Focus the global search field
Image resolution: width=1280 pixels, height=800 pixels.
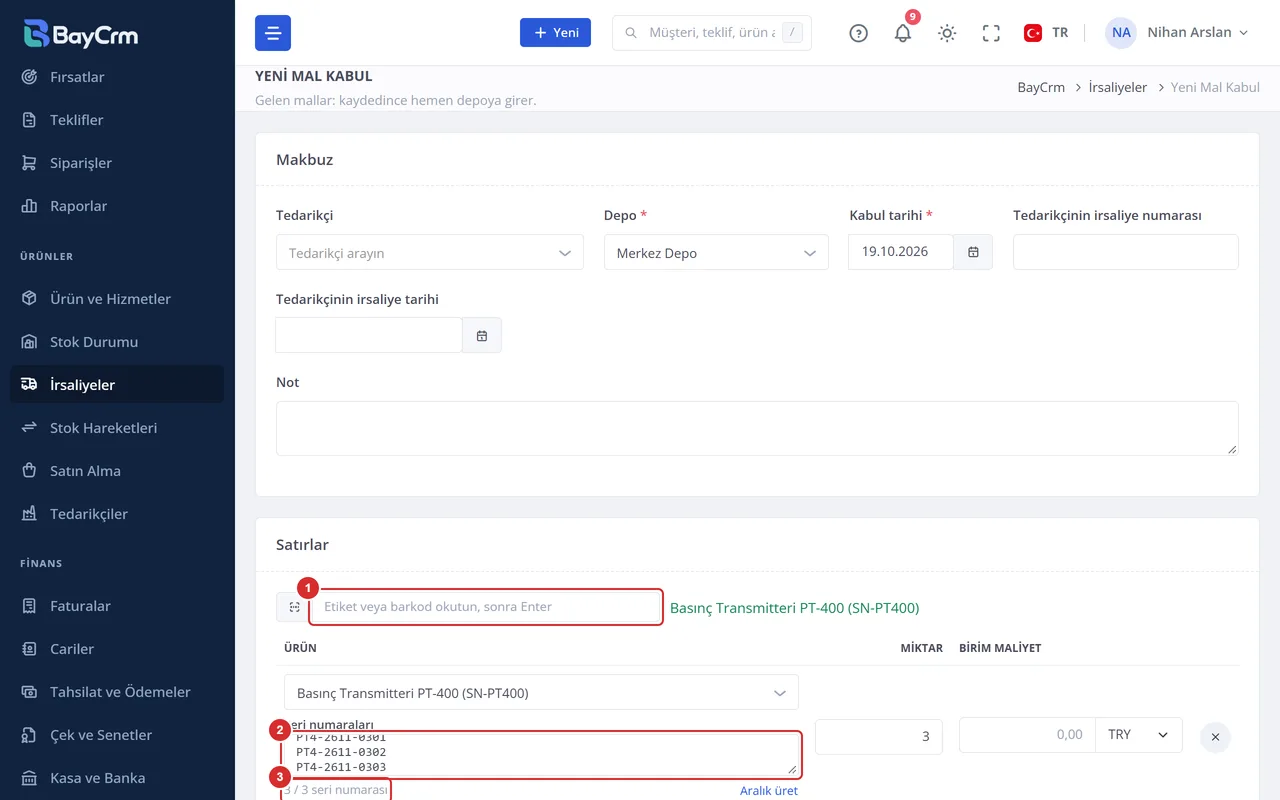(711, 33)
